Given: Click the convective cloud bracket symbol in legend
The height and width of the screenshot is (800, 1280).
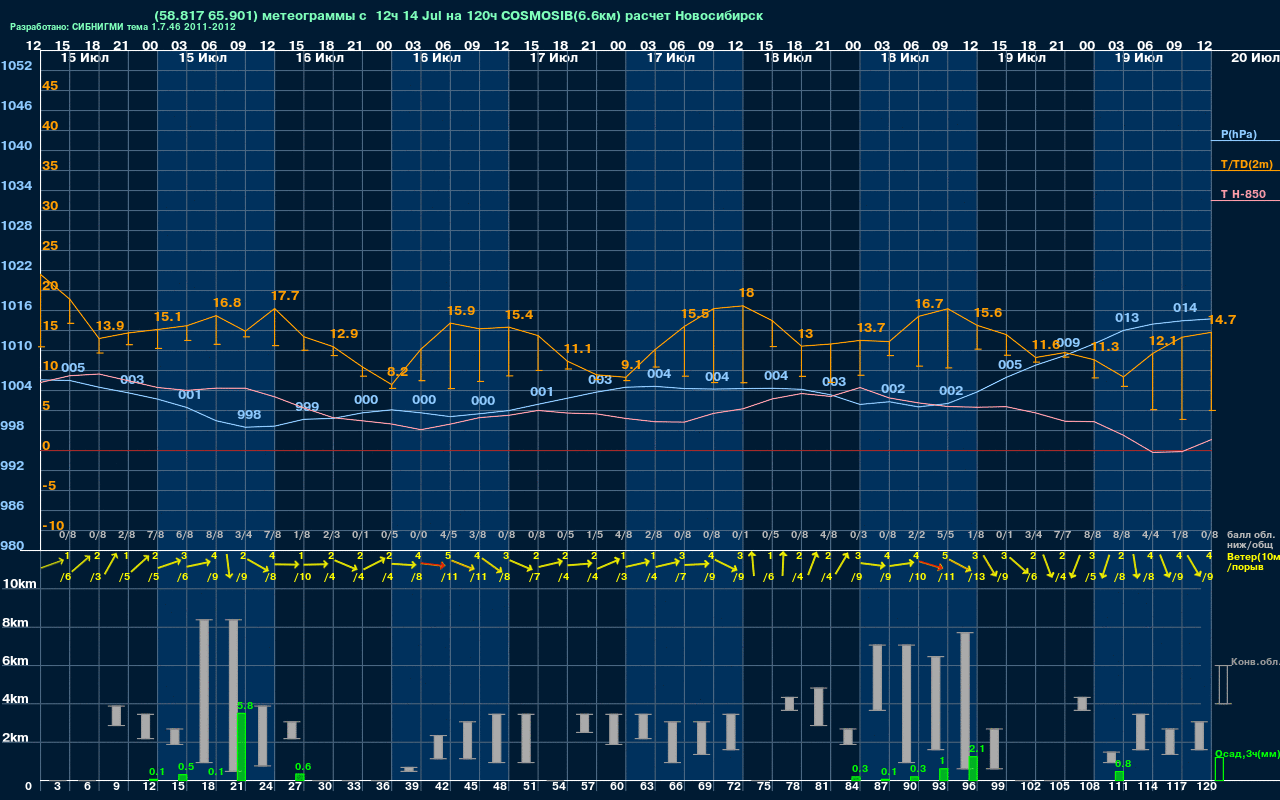Looking at the screenshot, I should click(1222, 685).
